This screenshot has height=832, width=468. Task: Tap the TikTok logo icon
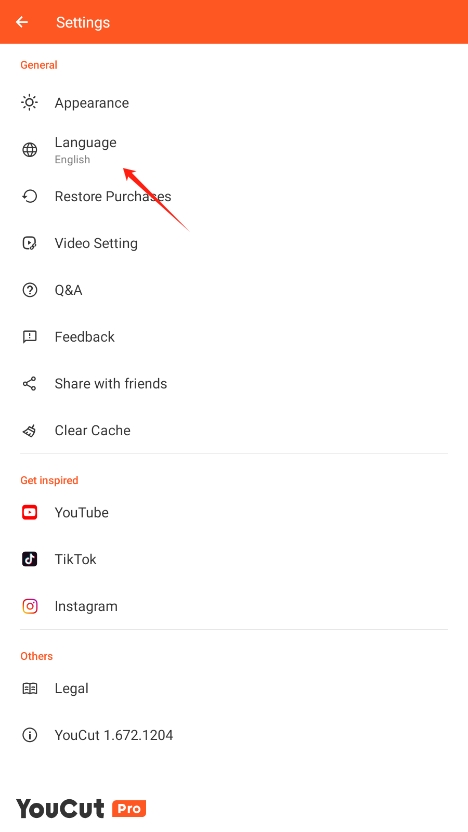30,559
